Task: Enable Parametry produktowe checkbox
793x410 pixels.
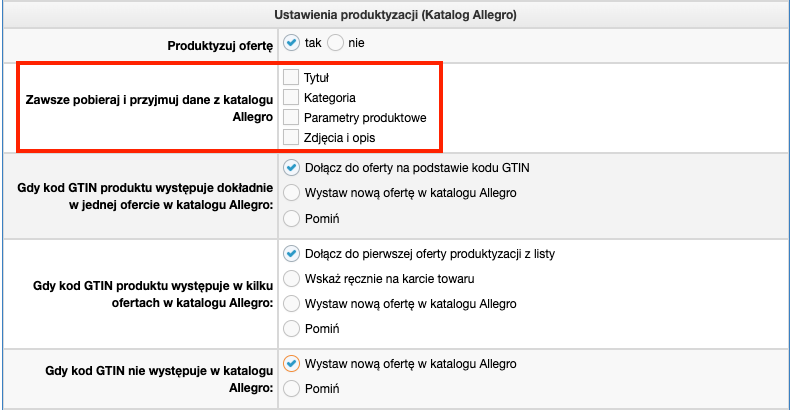Action: pyautogui.click(x=291, y=117)
